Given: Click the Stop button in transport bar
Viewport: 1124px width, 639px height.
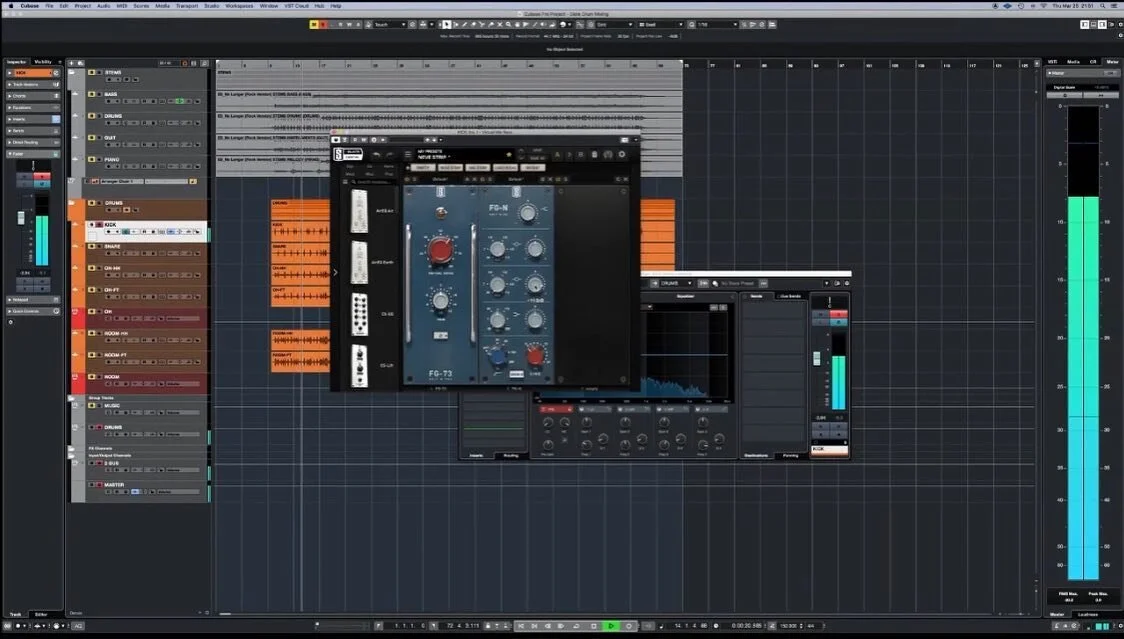Looking at the screenshot, I should point(594,626).
